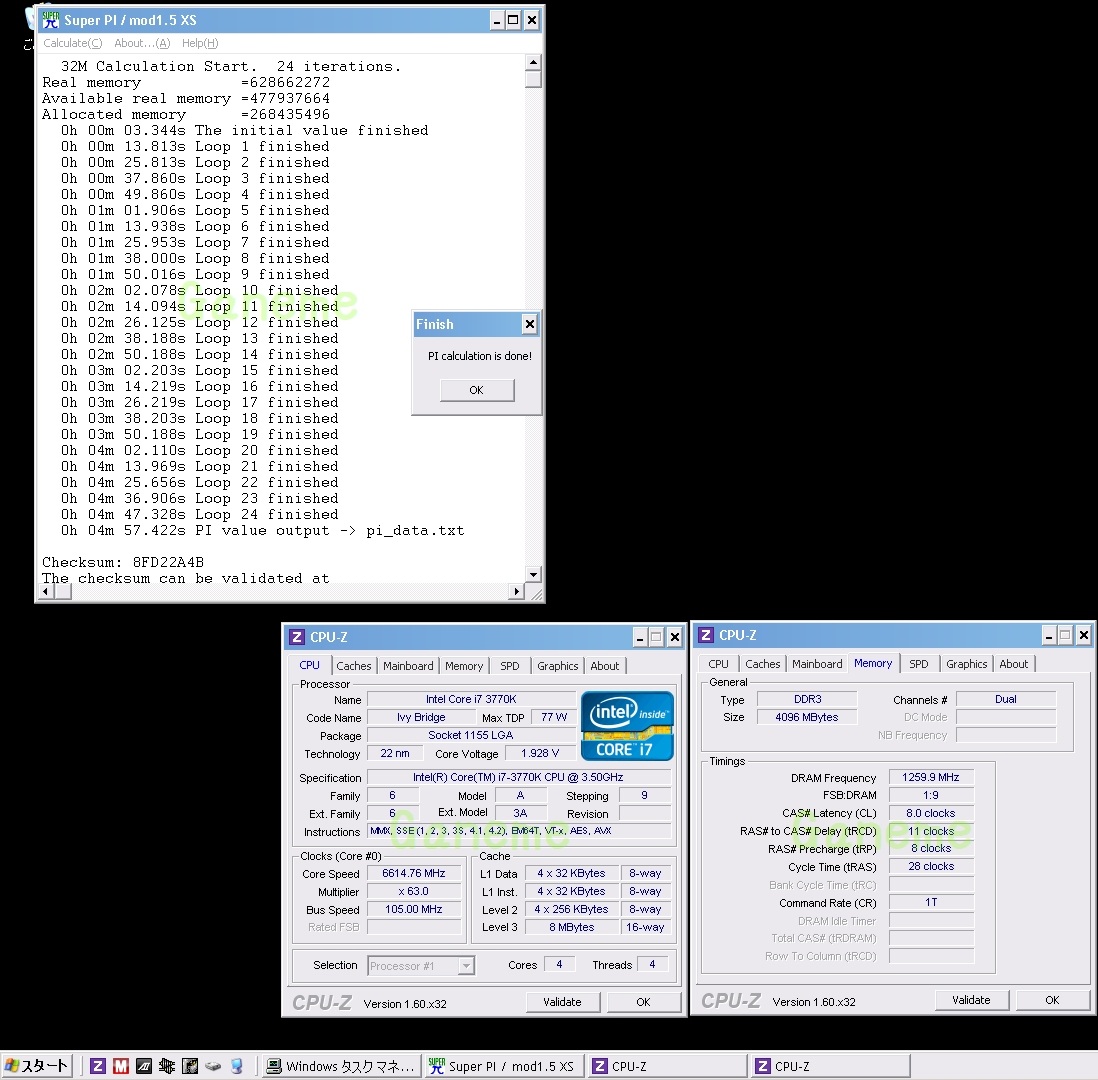
Task: Click the left CPU-Z window's title icon
Action: coord(297,637)
